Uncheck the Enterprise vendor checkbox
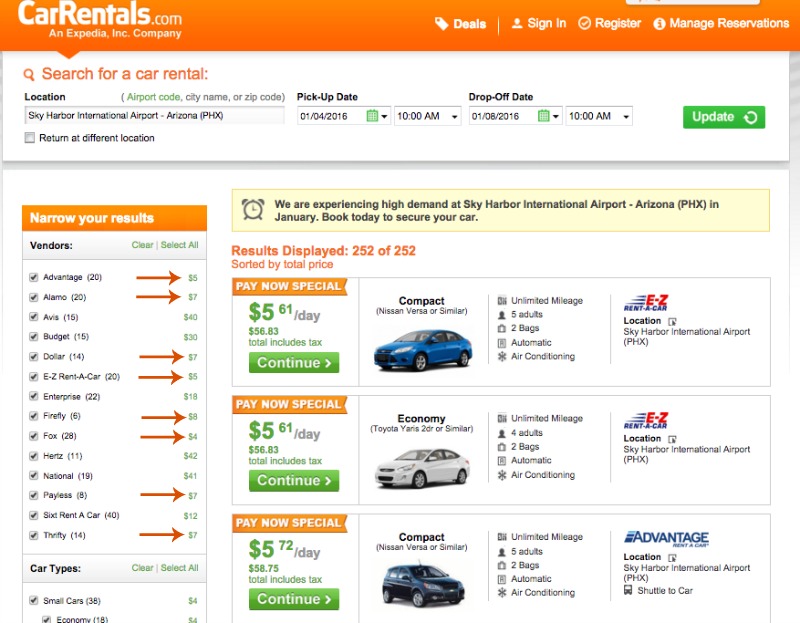The width and height of the screenshot is (800, 623). [x=34, y=396]
